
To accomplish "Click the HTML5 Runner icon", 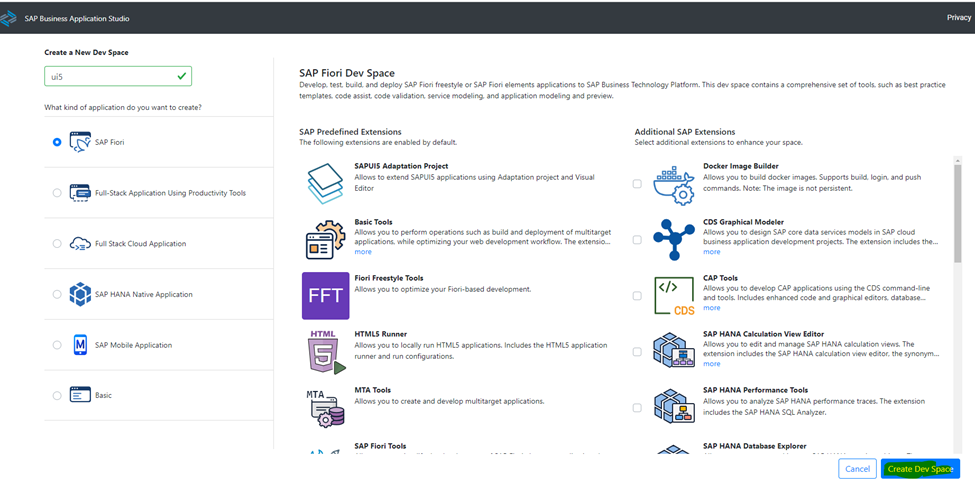I will click(x=325, y=351).
